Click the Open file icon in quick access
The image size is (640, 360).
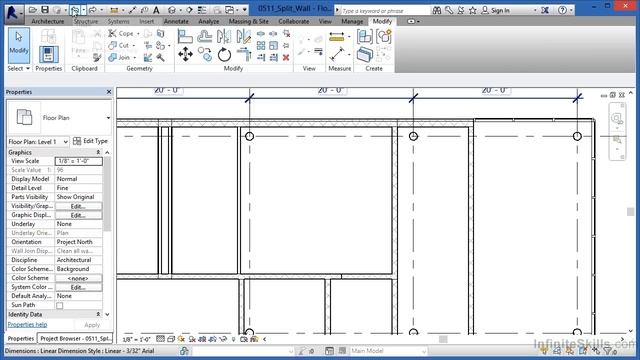tap(33, 10)
